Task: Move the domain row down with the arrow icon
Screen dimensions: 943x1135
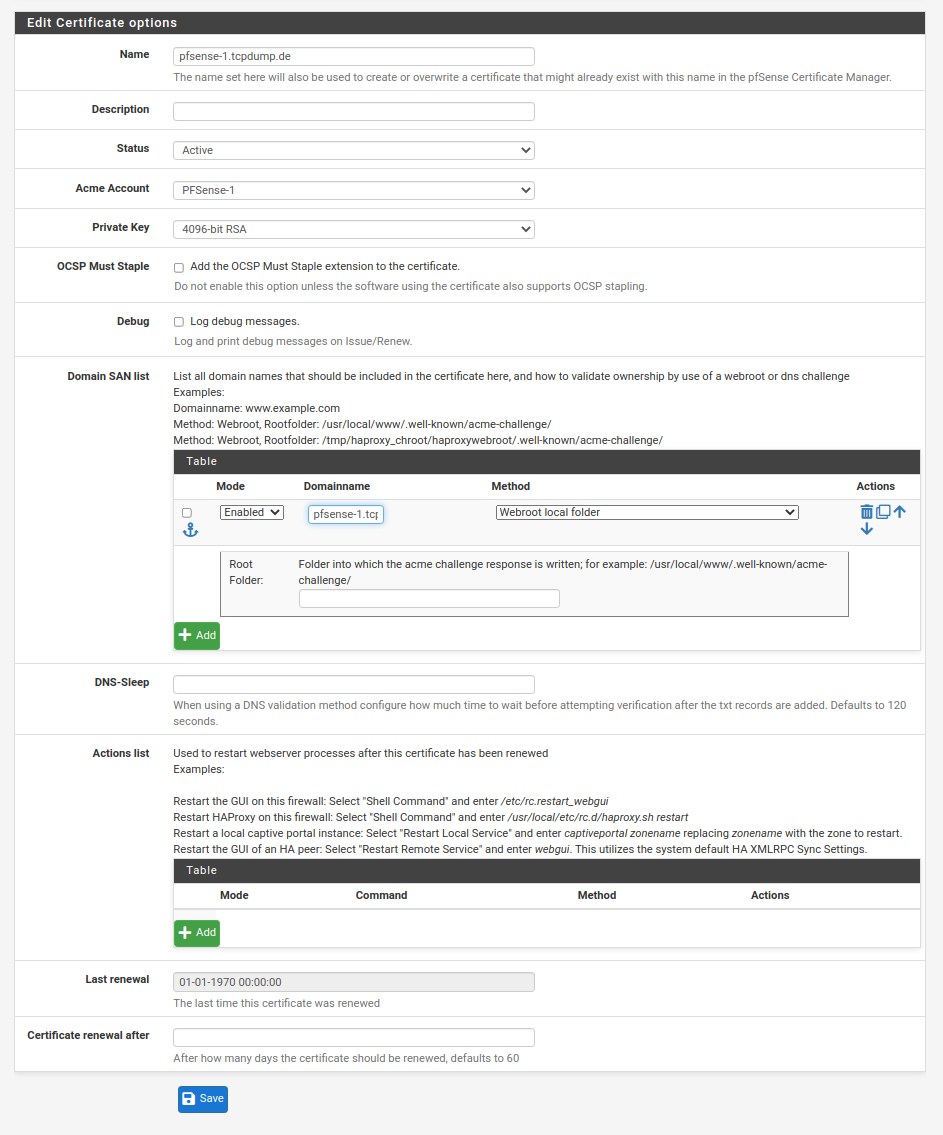Action: (x=866, y=529)
